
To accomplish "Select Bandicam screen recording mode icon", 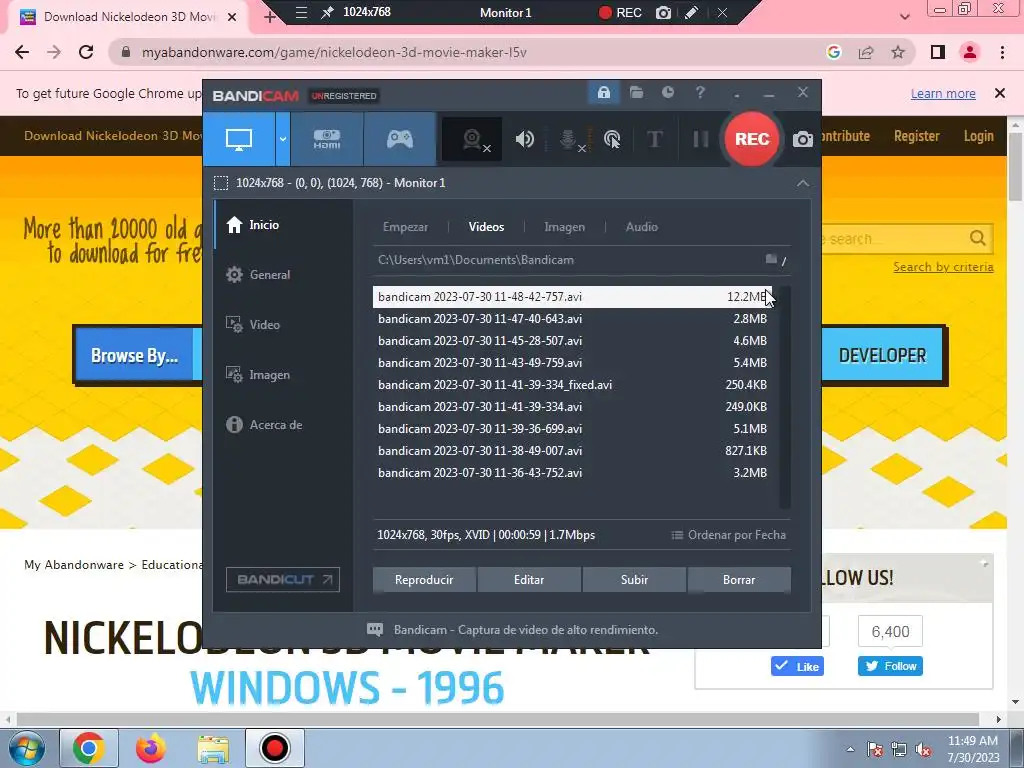I will [239, 139].
